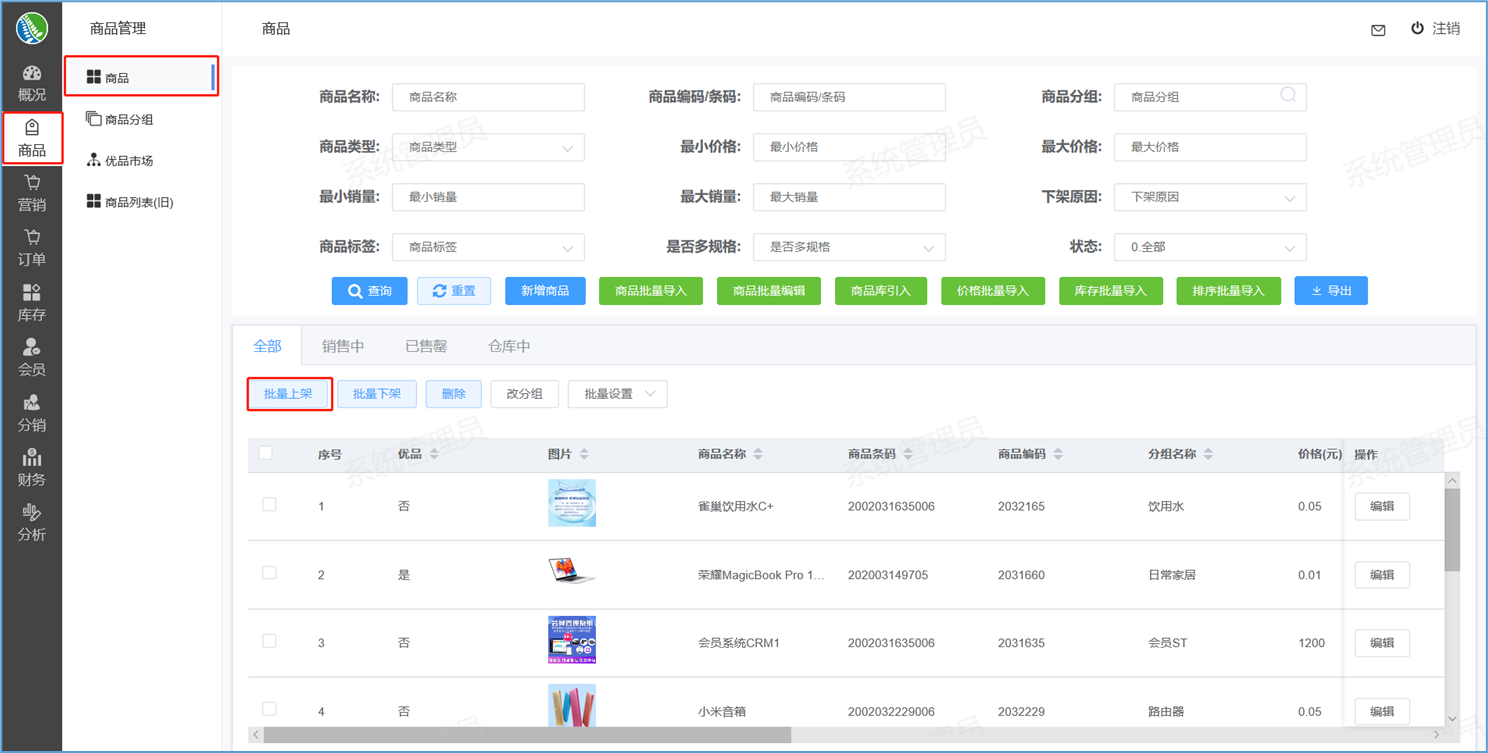Select the checkbox for 会员系统CRM1 row
The width and height of the screenshot is (1488, 753).
click(x=269, y=641)
